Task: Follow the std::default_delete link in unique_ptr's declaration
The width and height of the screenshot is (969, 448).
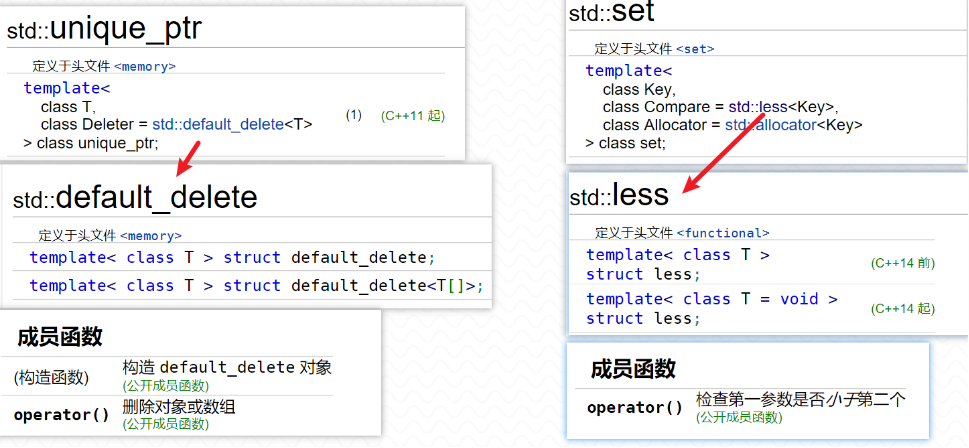Action: pyautogui.click(x=218, y=124)
